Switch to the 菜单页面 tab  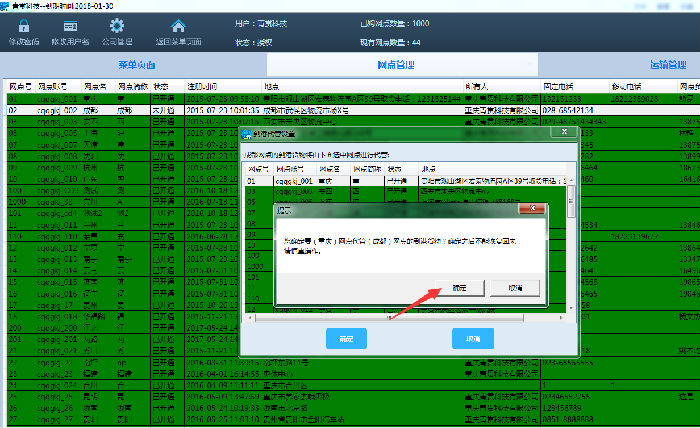coord(140,64)
